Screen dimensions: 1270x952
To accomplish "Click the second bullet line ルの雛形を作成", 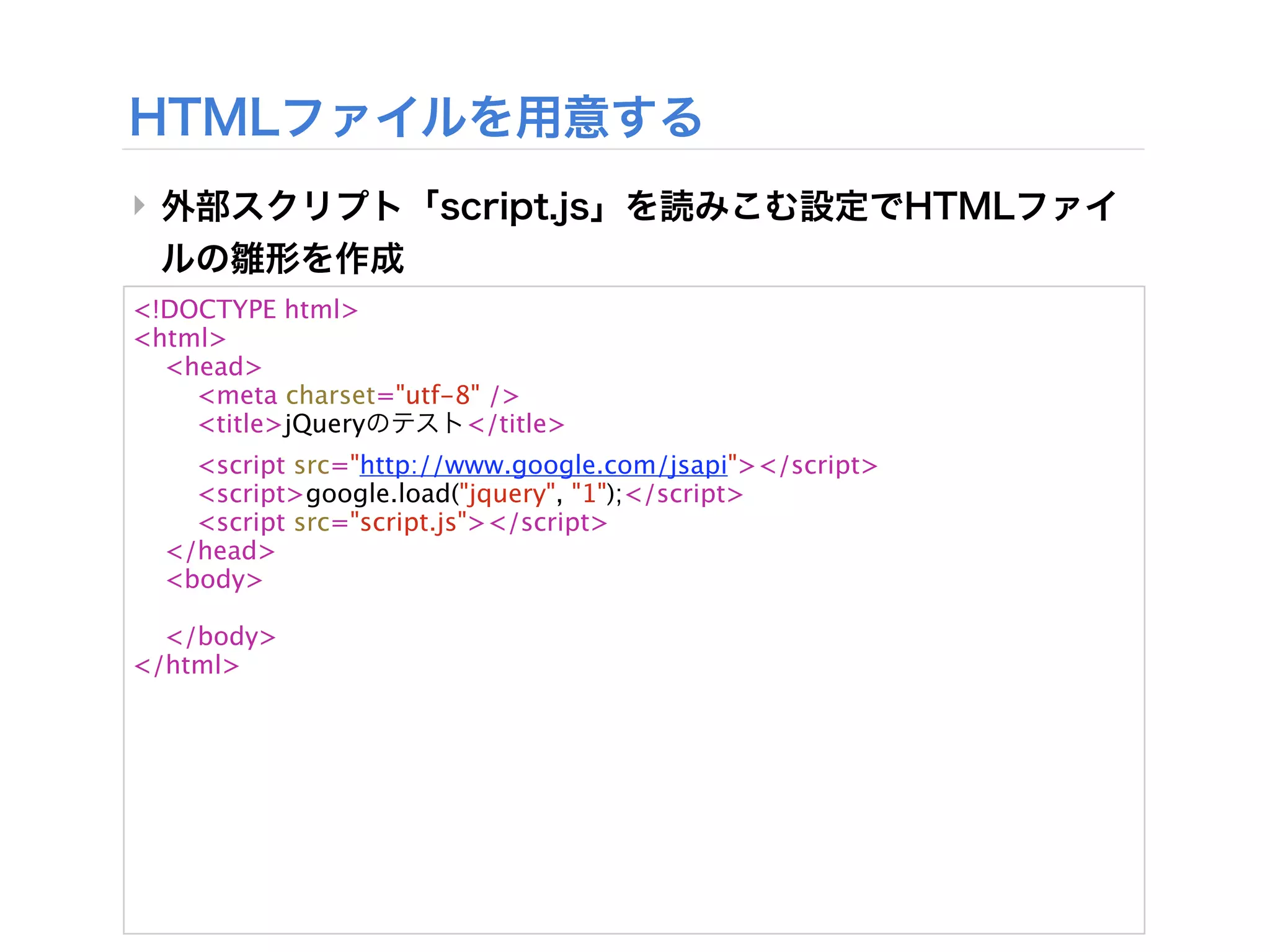I will [x=282, y=258].
